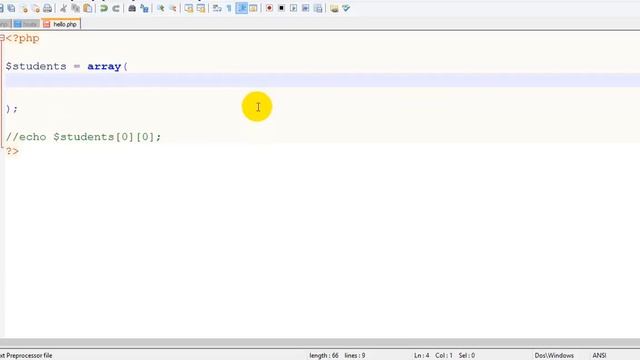The width and height of the screenshot is (640, 360).
Task: Stop macro recording with black square
Action: (281, 8)
